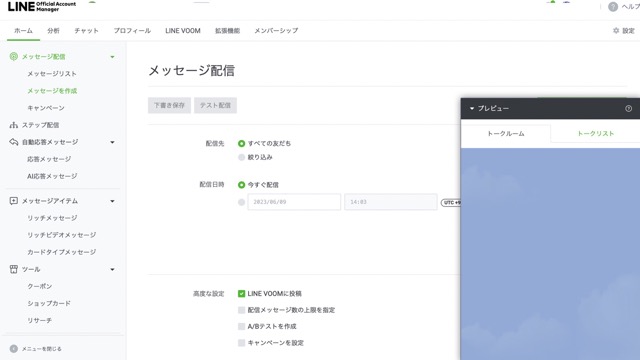Collapse the プレビュー panel triangle
Viewport: 640px width, 360px height.
[472, 109]
